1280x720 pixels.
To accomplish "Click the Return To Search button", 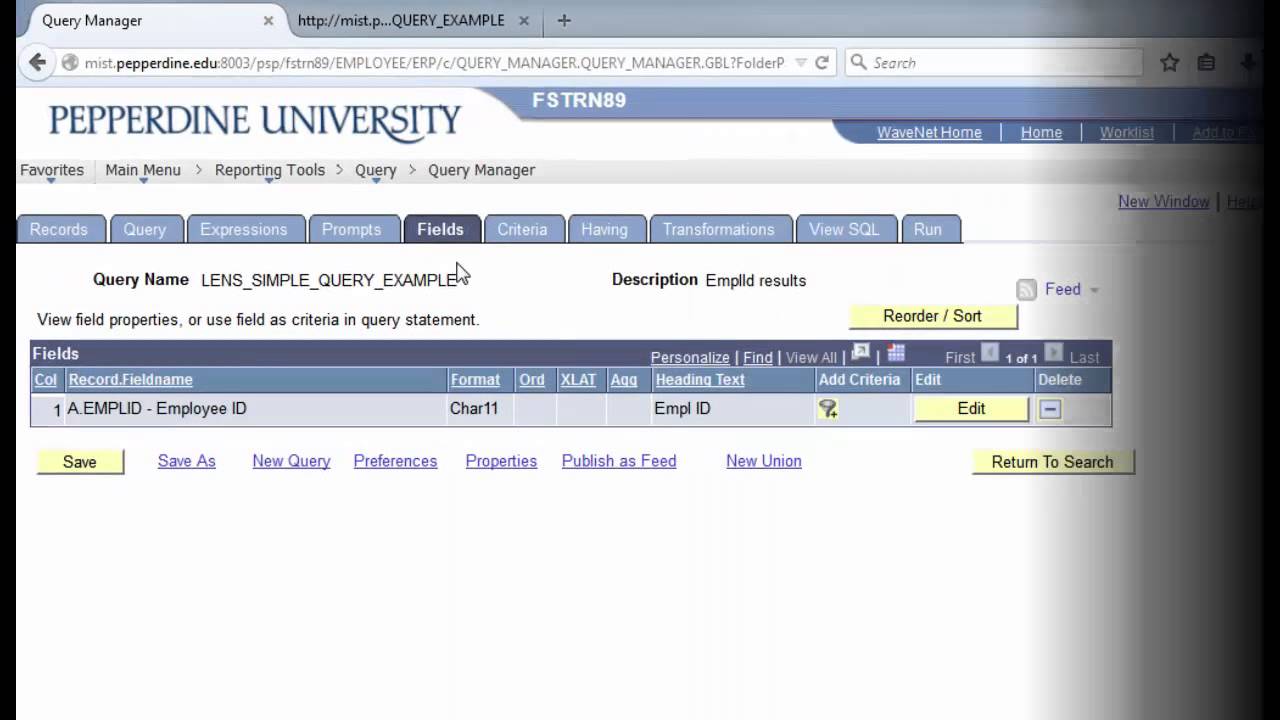I will click(1052, 462).
